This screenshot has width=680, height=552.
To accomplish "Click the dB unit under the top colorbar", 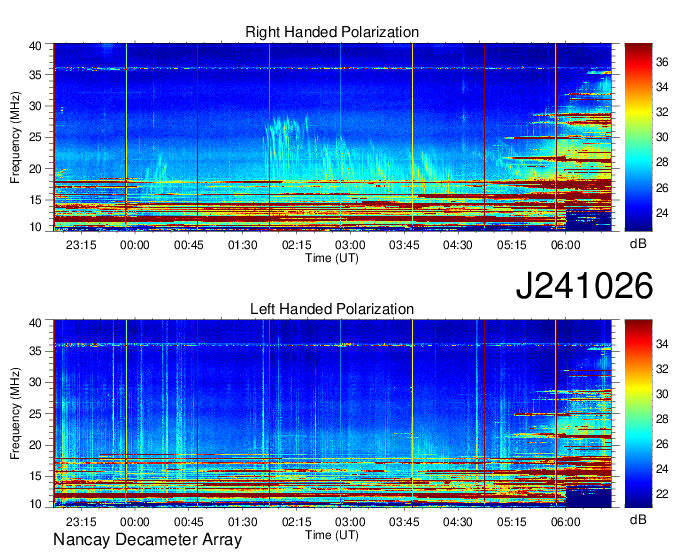I will point(638,244).
